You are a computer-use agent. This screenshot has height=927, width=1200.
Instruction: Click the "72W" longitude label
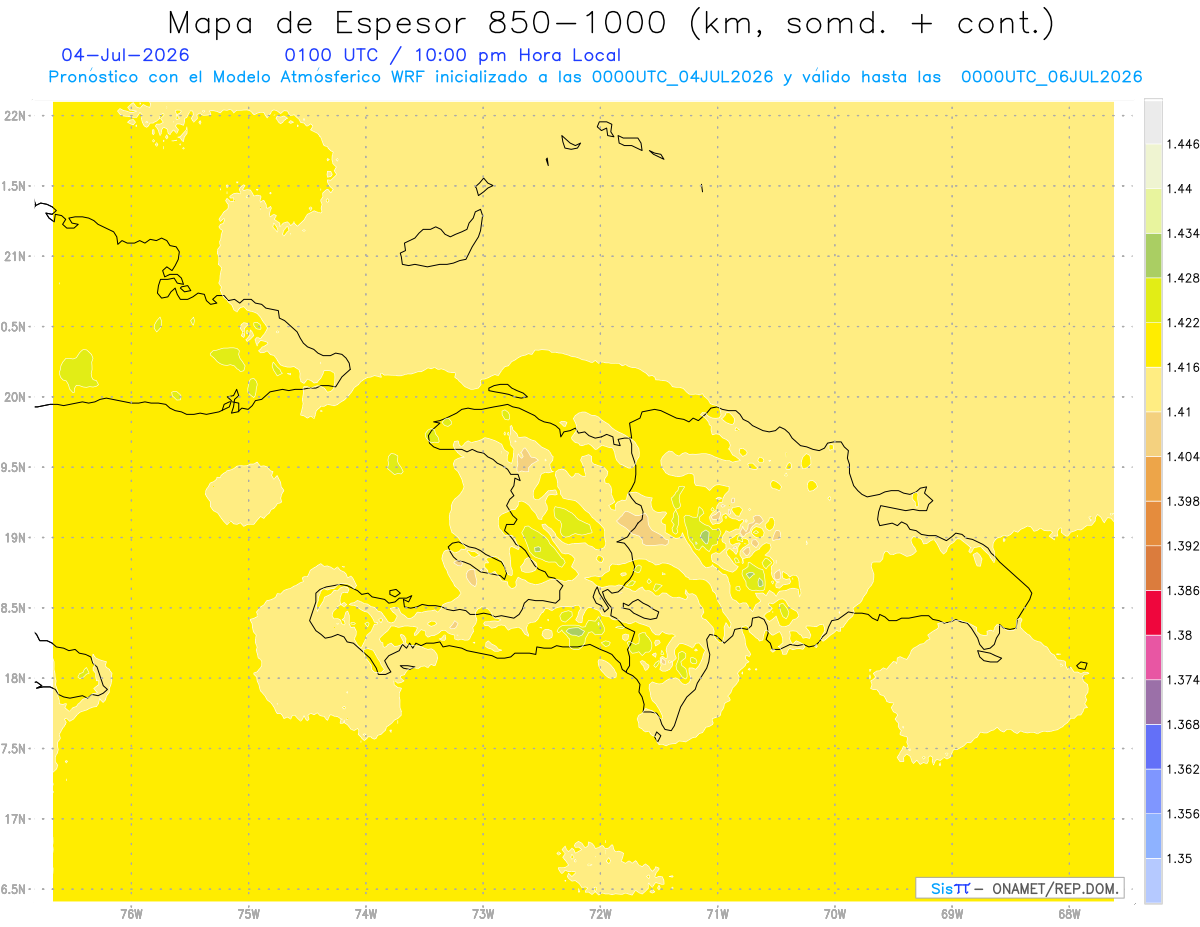click(600, 914)
